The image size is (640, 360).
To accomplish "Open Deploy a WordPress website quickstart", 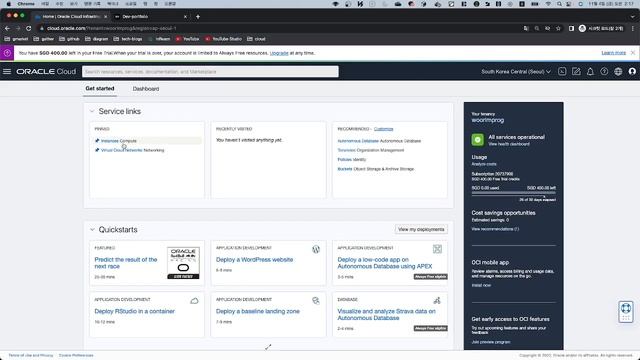I will [x=254, y=260].
